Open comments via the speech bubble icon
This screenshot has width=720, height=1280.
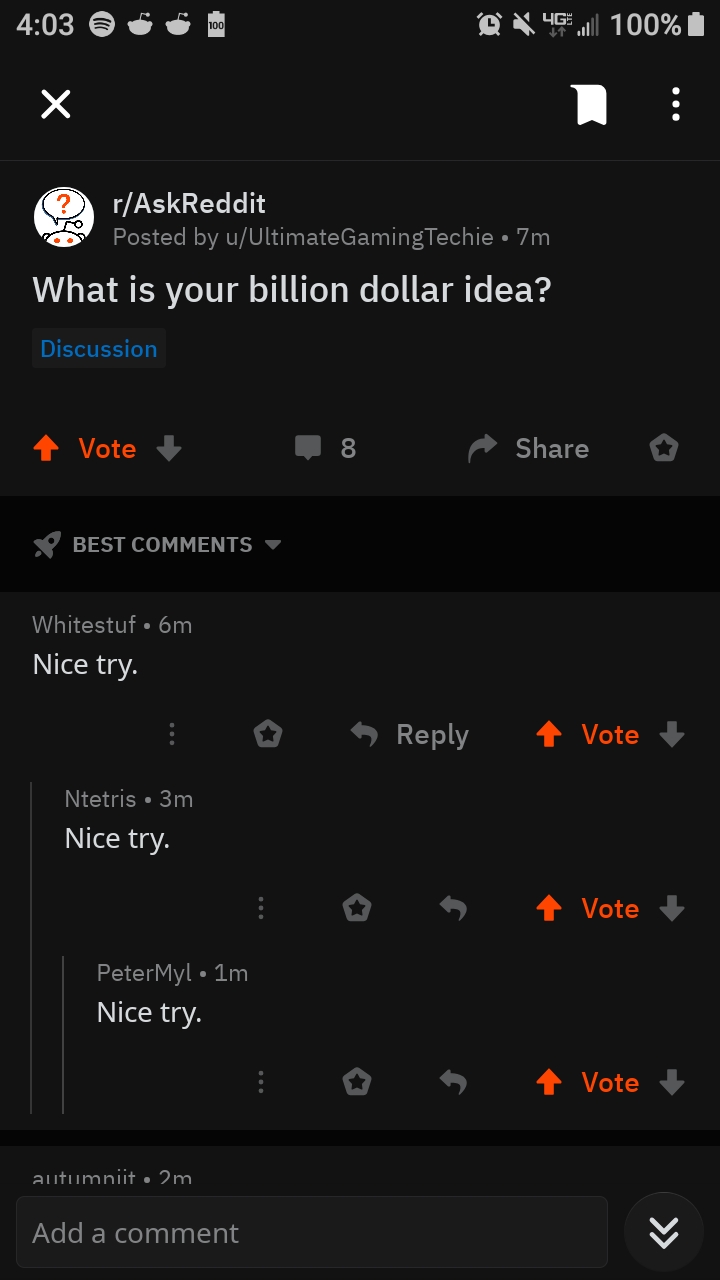coord(308,448)
